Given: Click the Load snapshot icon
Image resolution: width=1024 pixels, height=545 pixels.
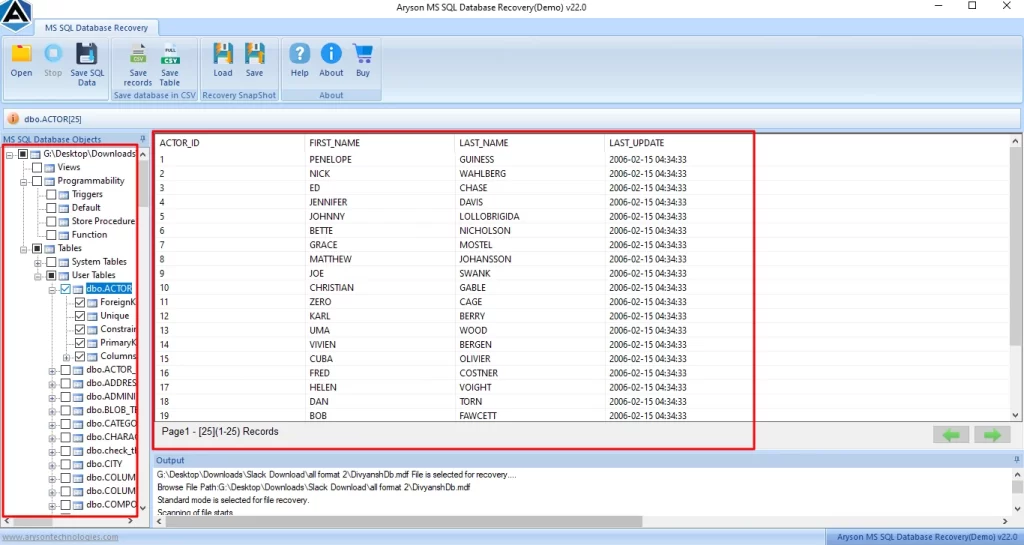Looking at the screenshot, I should (223, 54).
